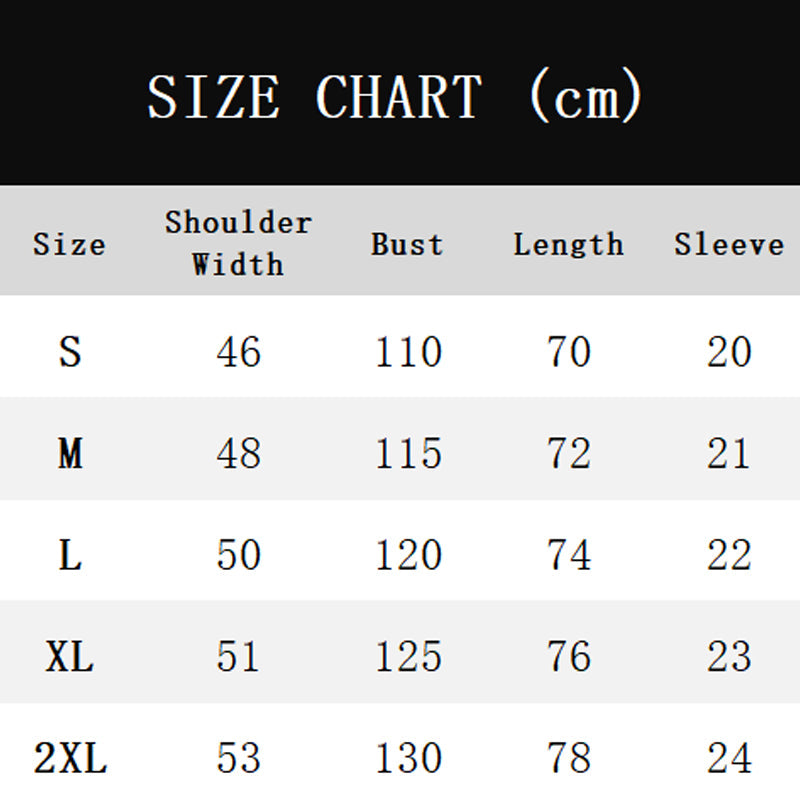The width and height of the screenshot is (800, 800).
Task: Click the Bust column header
Action: pos(407,244)
